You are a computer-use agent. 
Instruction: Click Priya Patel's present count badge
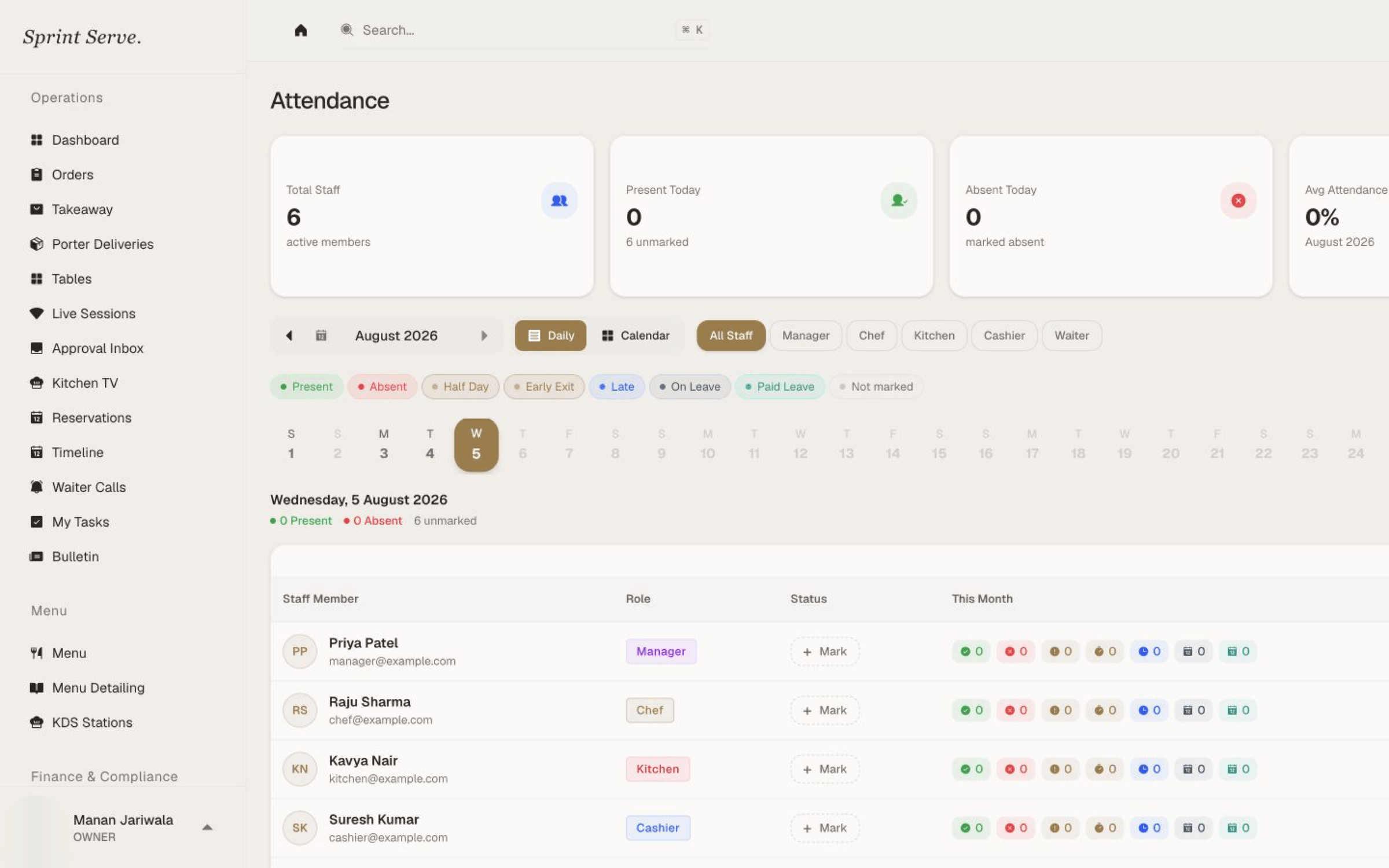coord(971,652)
